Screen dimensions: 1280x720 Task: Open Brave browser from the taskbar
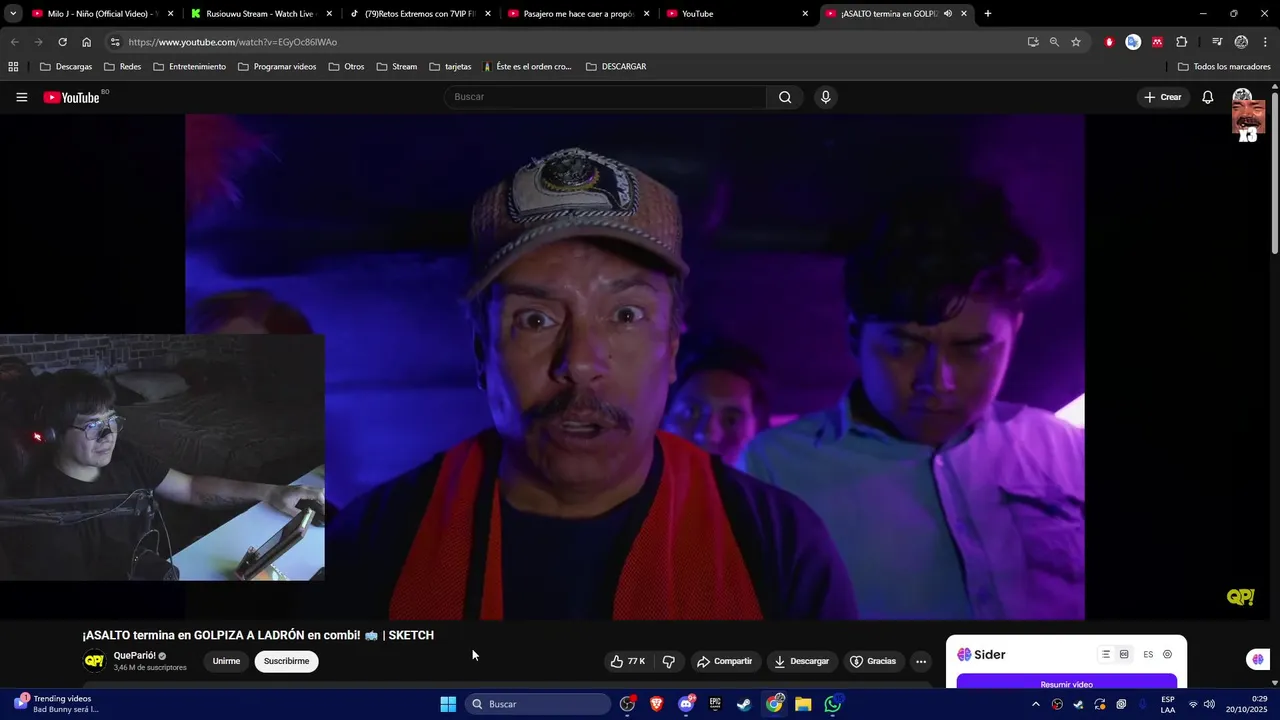pos(656,704)
